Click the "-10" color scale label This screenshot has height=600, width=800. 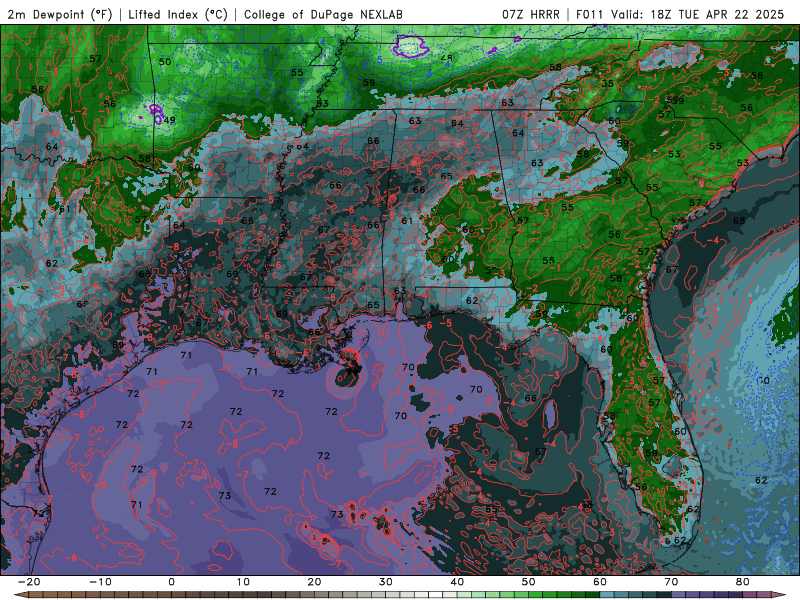point(100,582)
